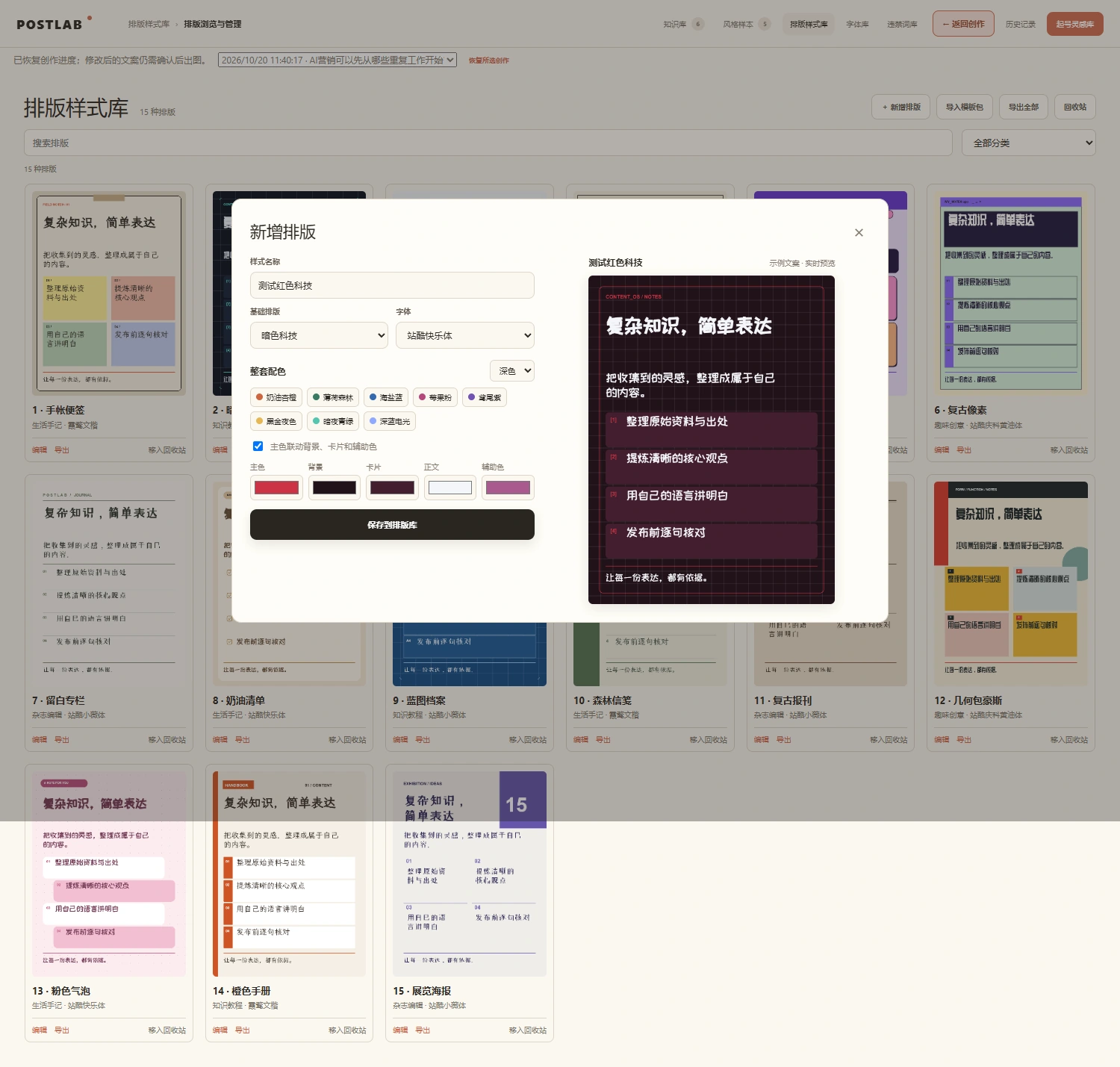Open the 违禁词库 tab
Viewport: 1120px width, 1067px height.
(x=902, y=24)
